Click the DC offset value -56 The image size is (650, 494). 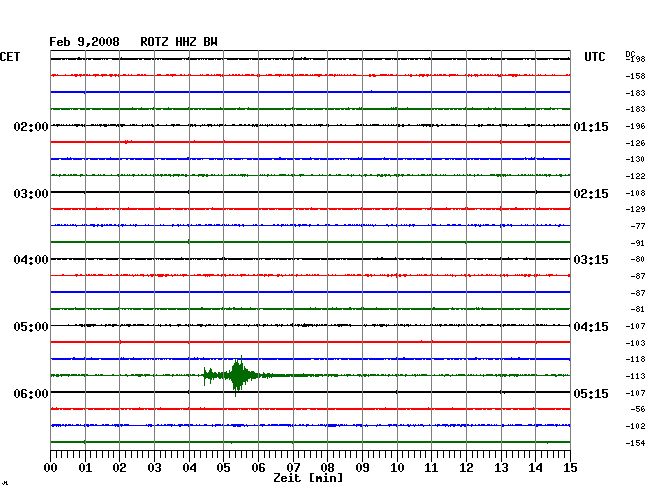coord(638,409)
